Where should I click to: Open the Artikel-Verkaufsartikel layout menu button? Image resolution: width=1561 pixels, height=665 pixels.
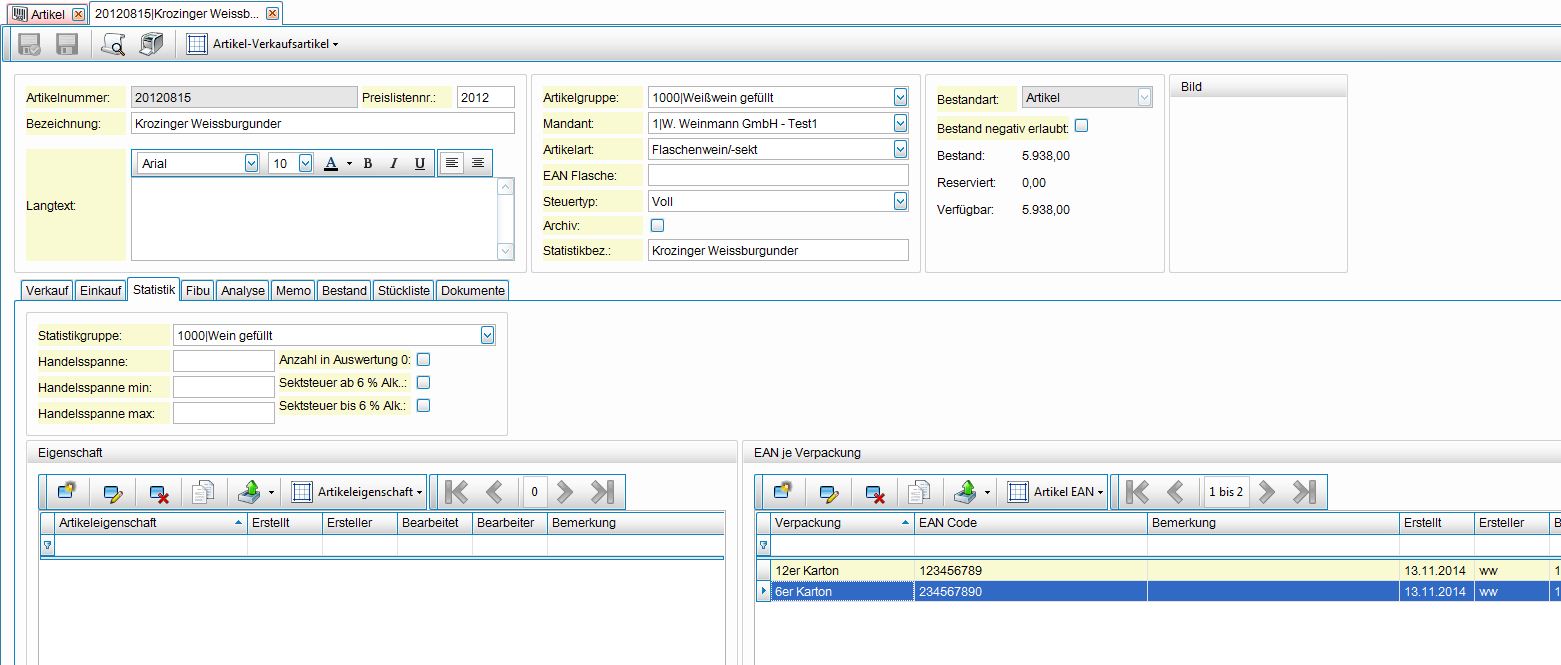pos(263,44)
